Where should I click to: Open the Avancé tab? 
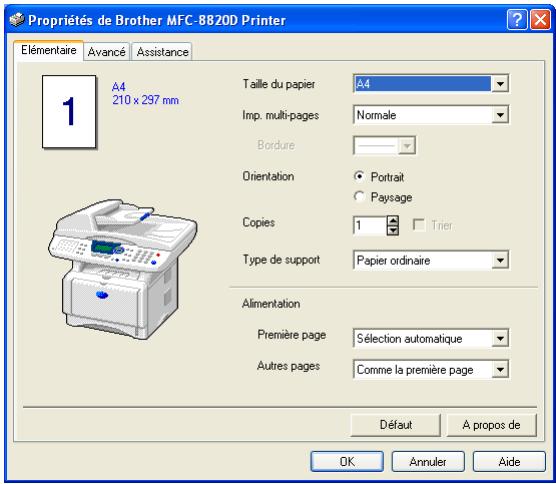(x=106, y=52)
